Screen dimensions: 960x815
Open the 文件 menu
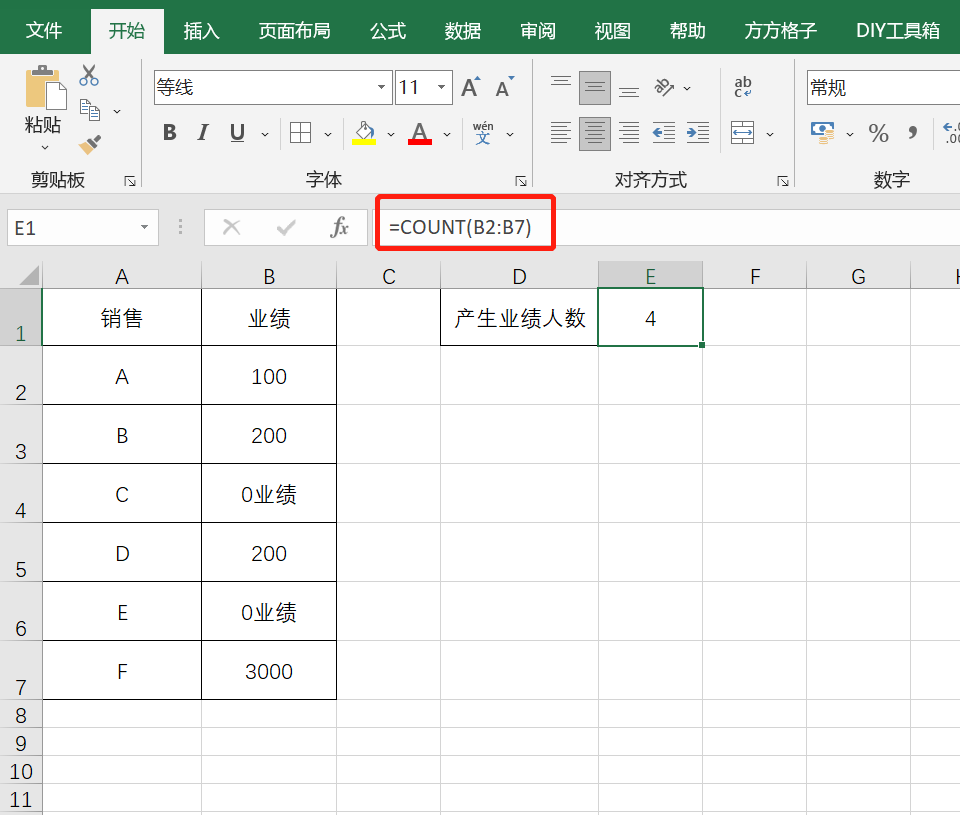pos(44,31)
